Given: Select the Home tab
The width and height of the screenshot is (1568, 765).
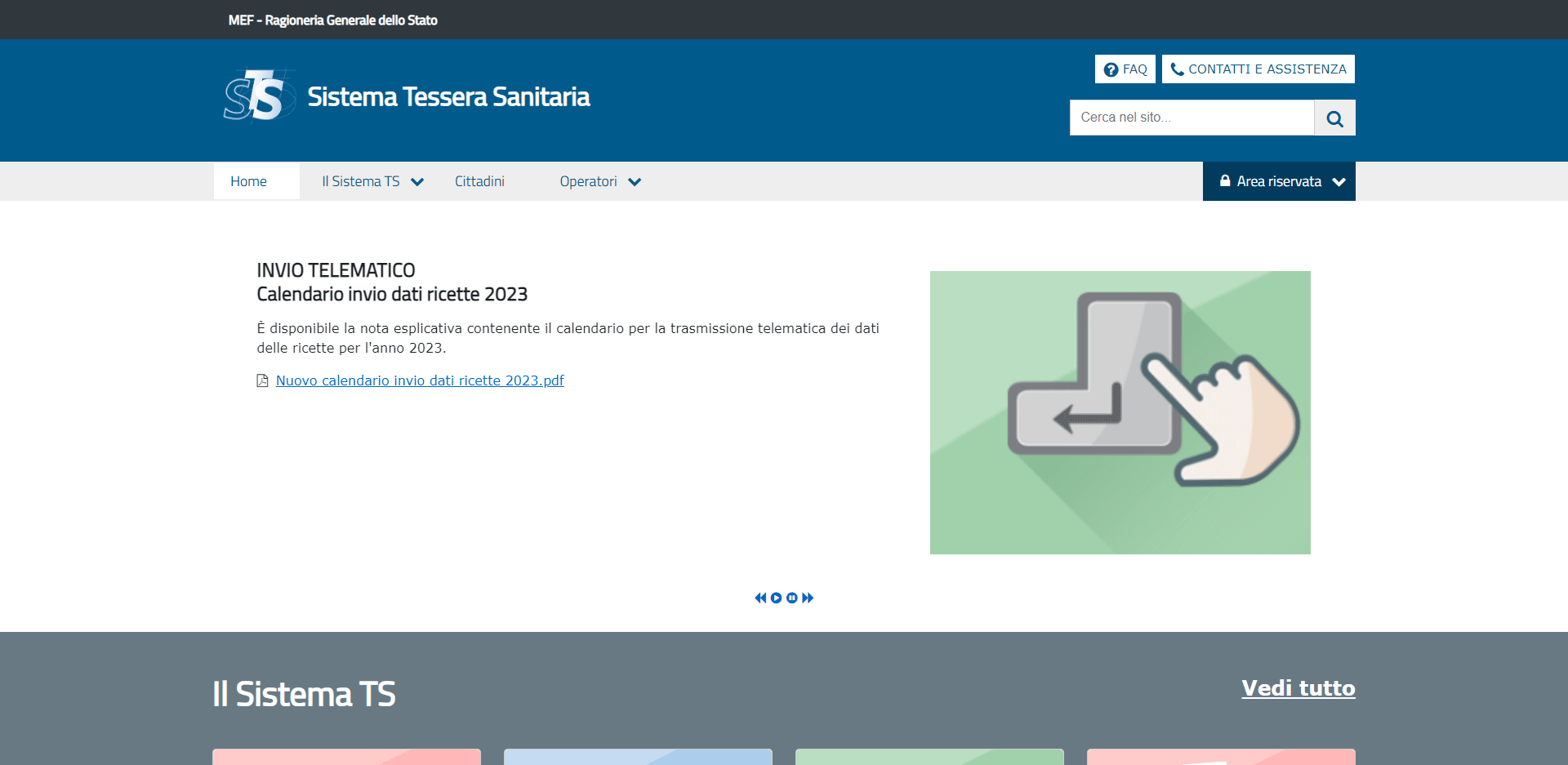Looking at the screenshot, I should pyautogui.click(x=248, y=181).
